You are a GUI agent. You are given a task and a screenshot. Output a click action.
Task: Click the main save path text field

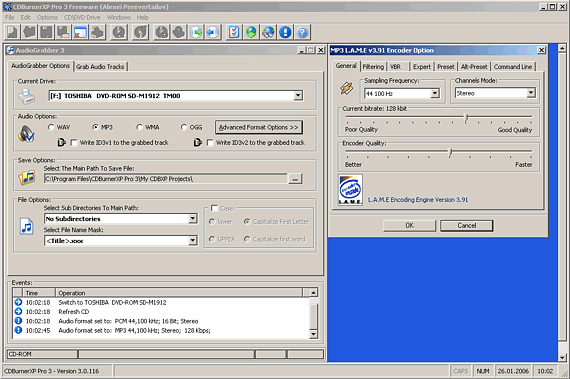point(166,179)
